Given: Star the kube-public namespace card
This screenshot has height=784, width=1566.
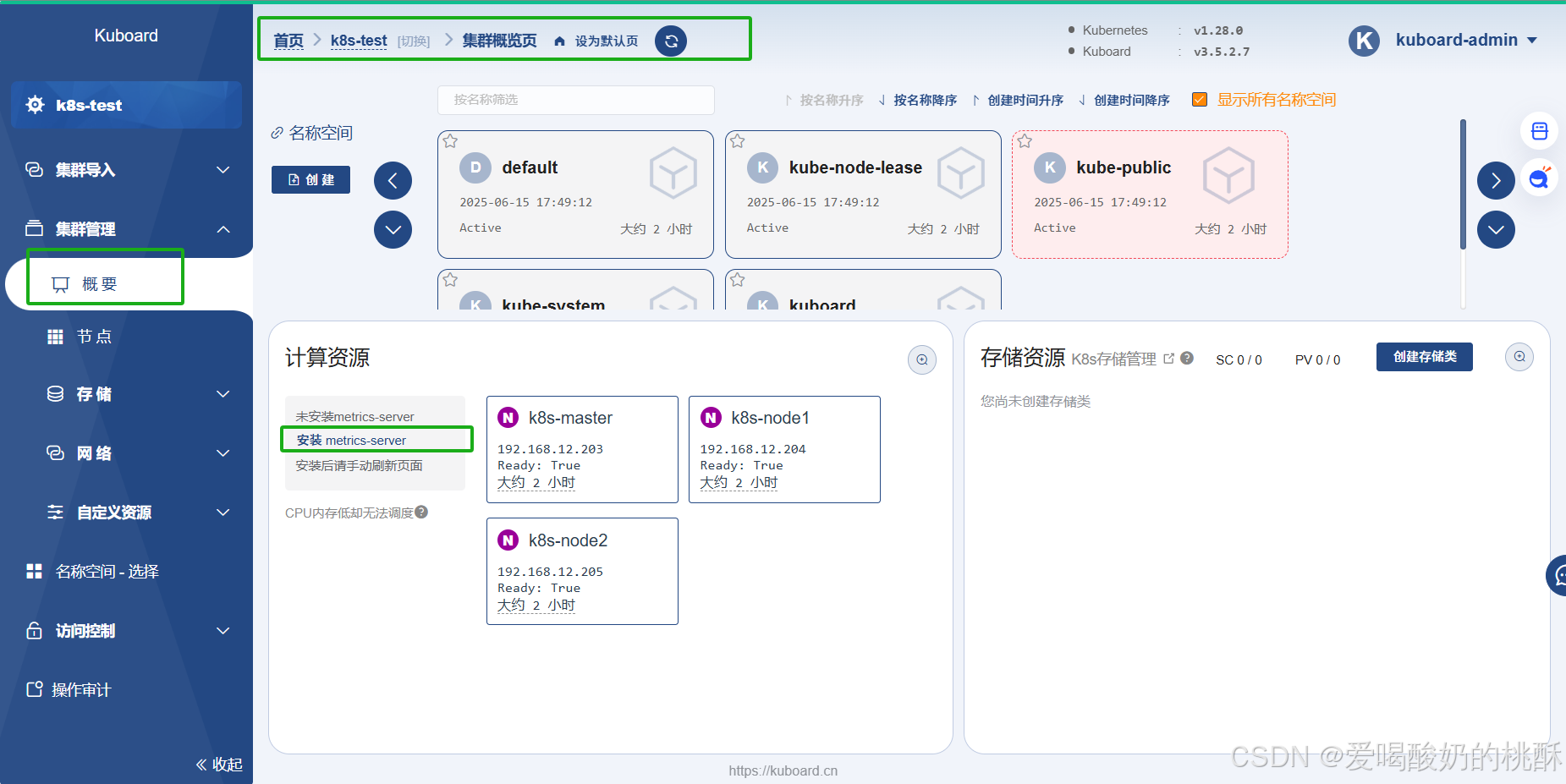Looking at the screenshot, I should tap(1025, 141).
